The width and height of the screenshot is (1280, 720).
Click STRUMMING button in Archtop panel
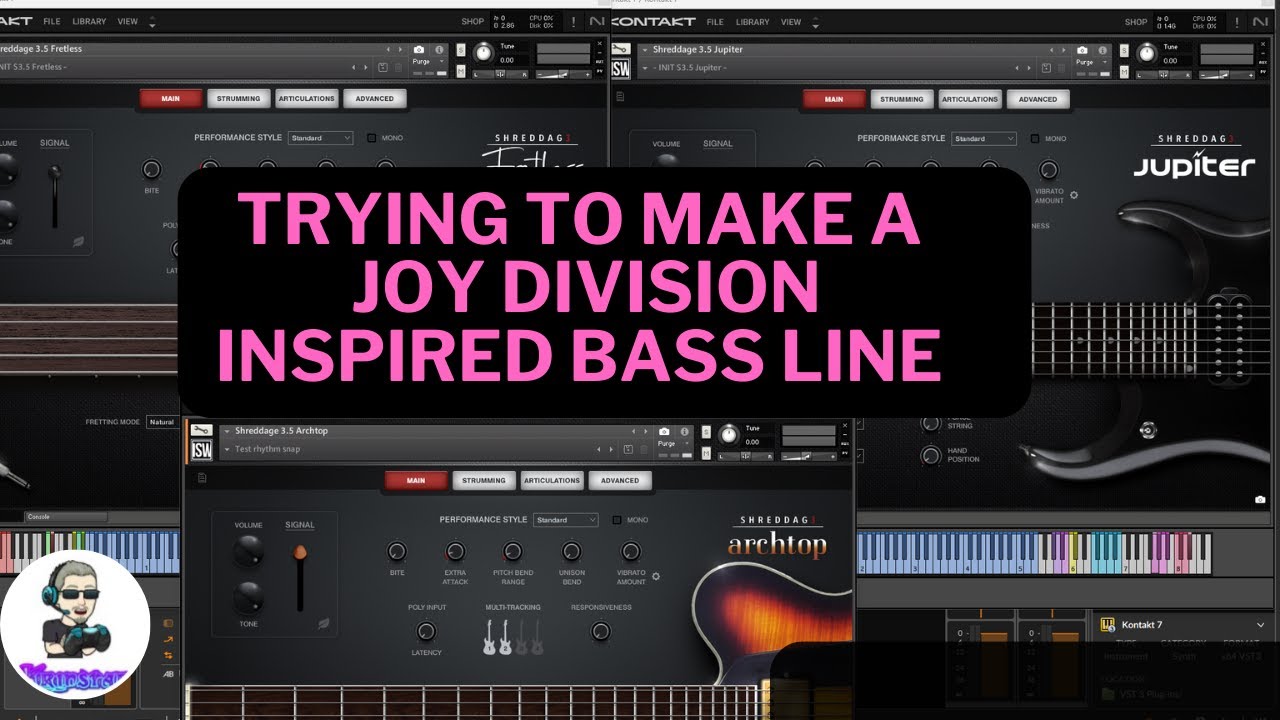coord(484,480)
